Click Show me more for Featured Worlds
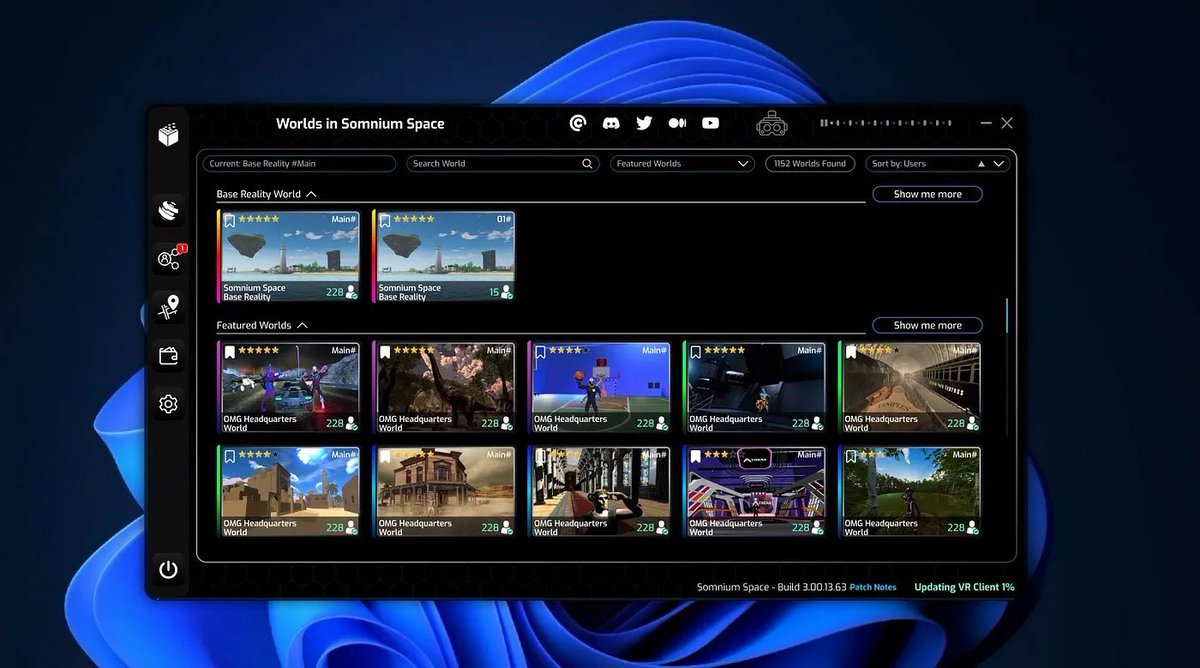 coord(927,325)
